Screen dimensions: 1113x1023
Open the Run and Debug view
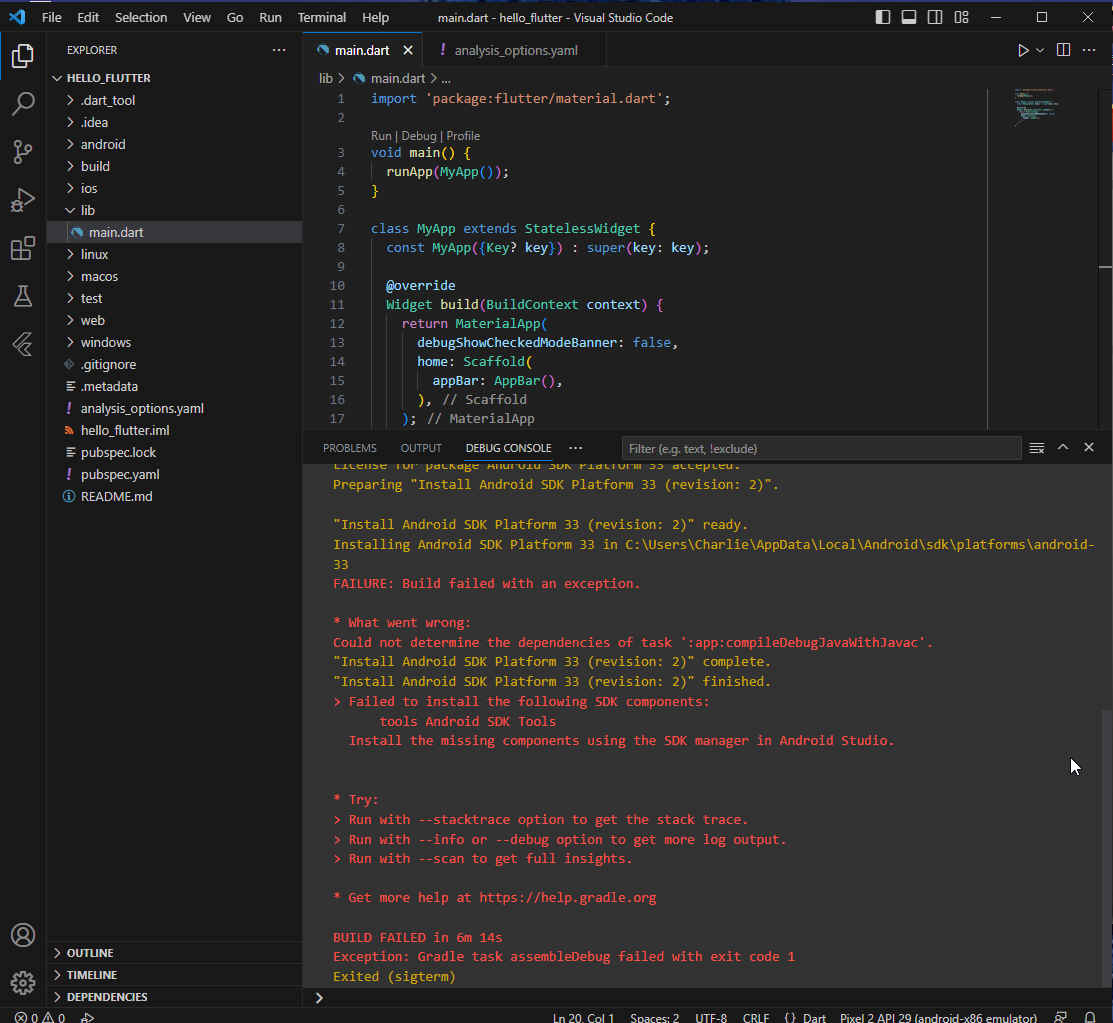[x=23, y=200]
